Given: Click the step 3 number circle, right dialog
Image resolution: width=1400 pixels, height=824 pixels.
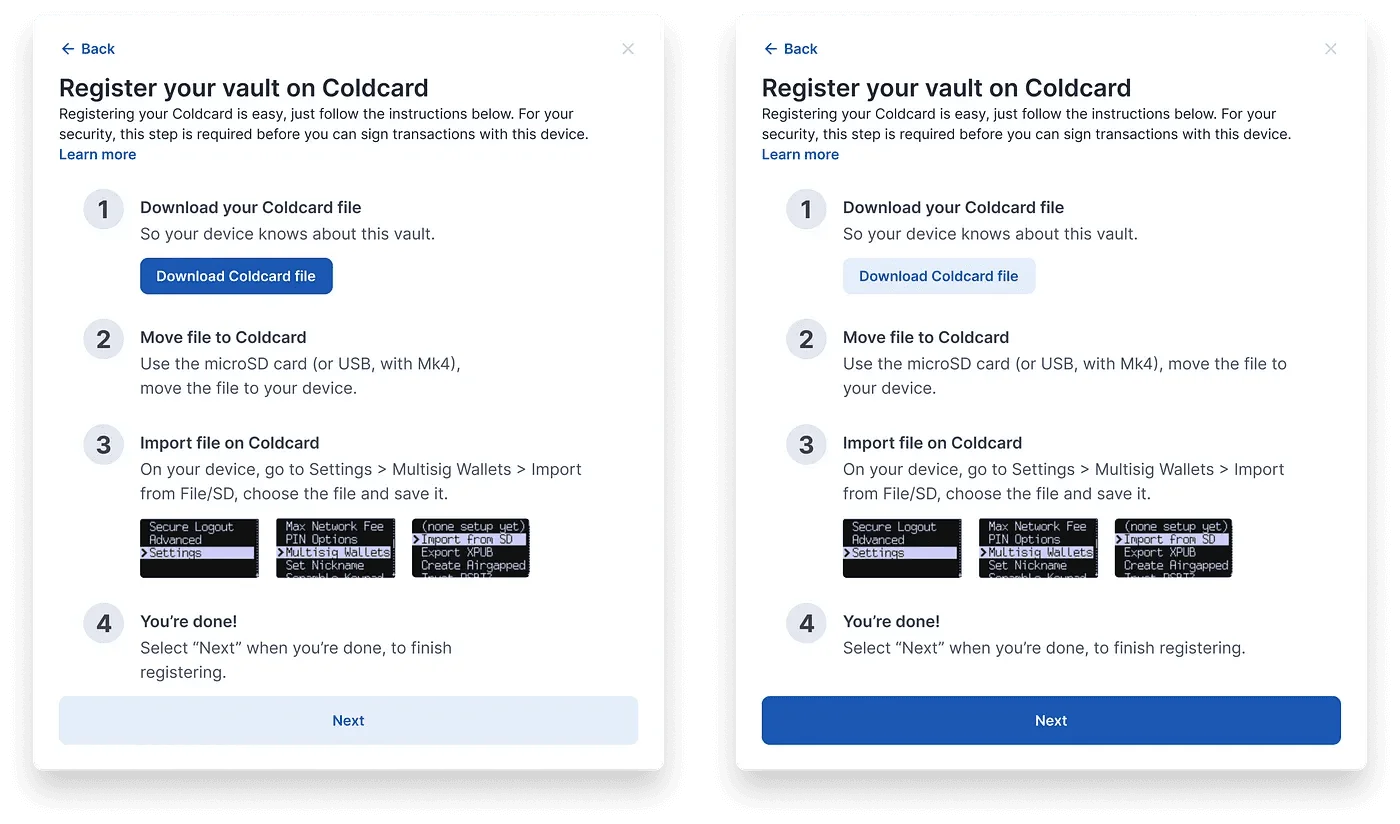Looking at the screenshot, I should [806, 445].
